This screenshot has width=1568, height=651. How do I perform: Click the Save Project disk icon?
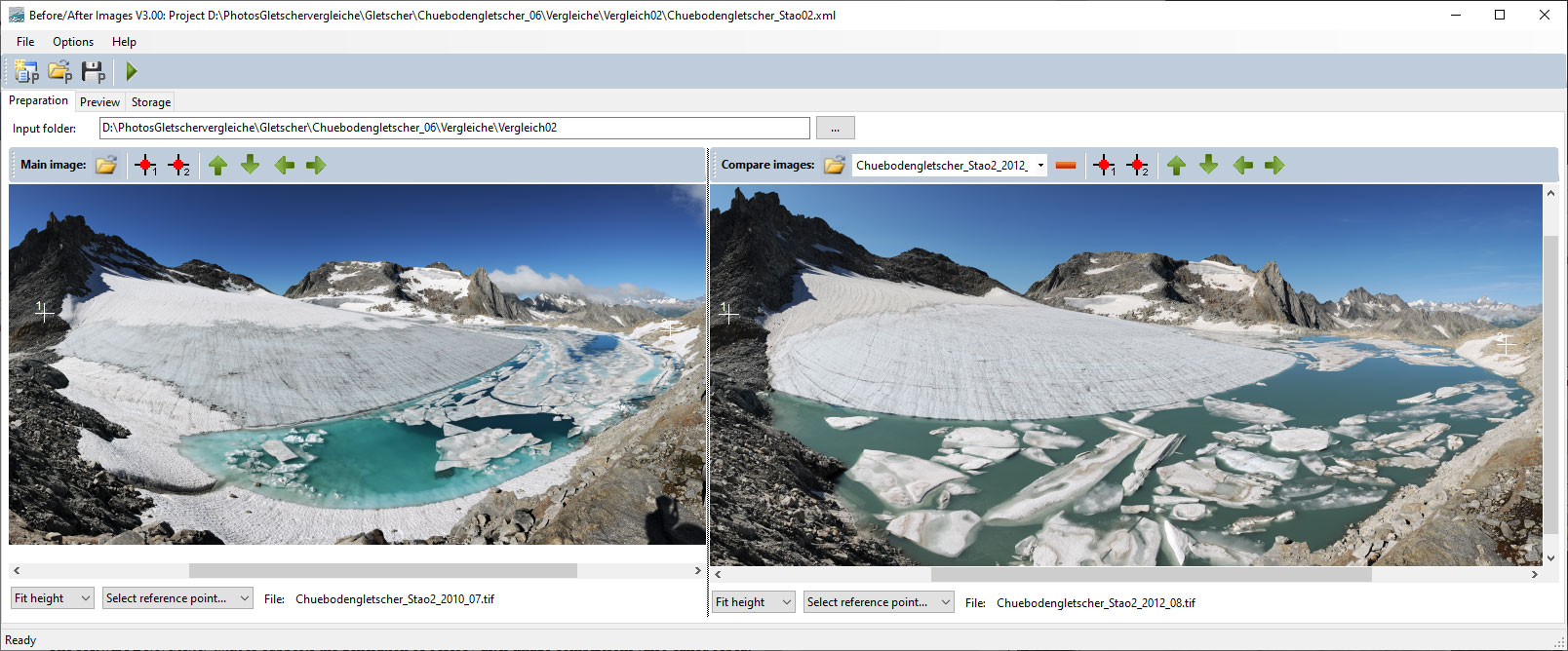(94, 71)
